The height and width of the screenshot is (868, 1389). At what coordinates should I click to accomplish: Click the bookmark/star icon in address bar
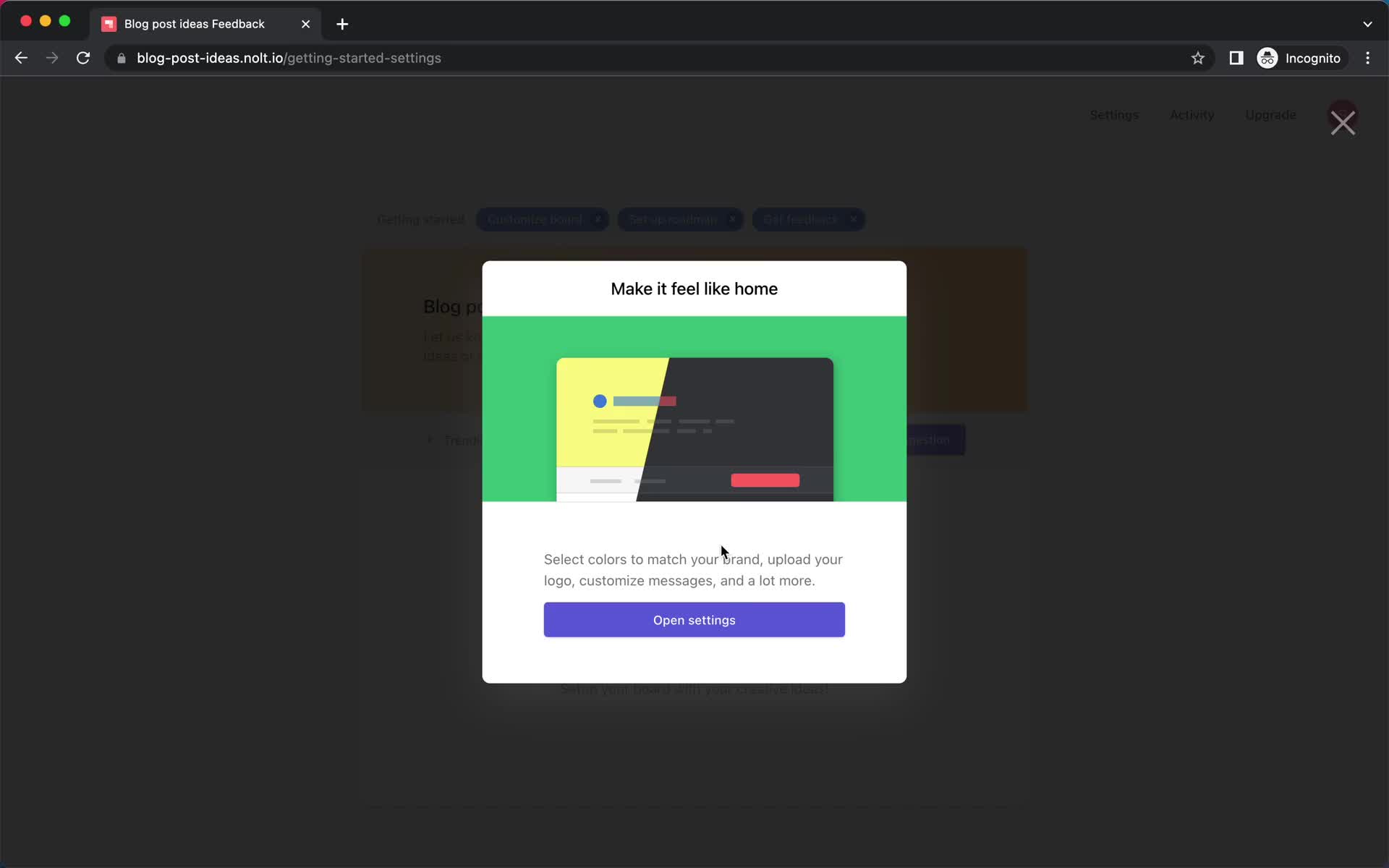[1198, 58]
